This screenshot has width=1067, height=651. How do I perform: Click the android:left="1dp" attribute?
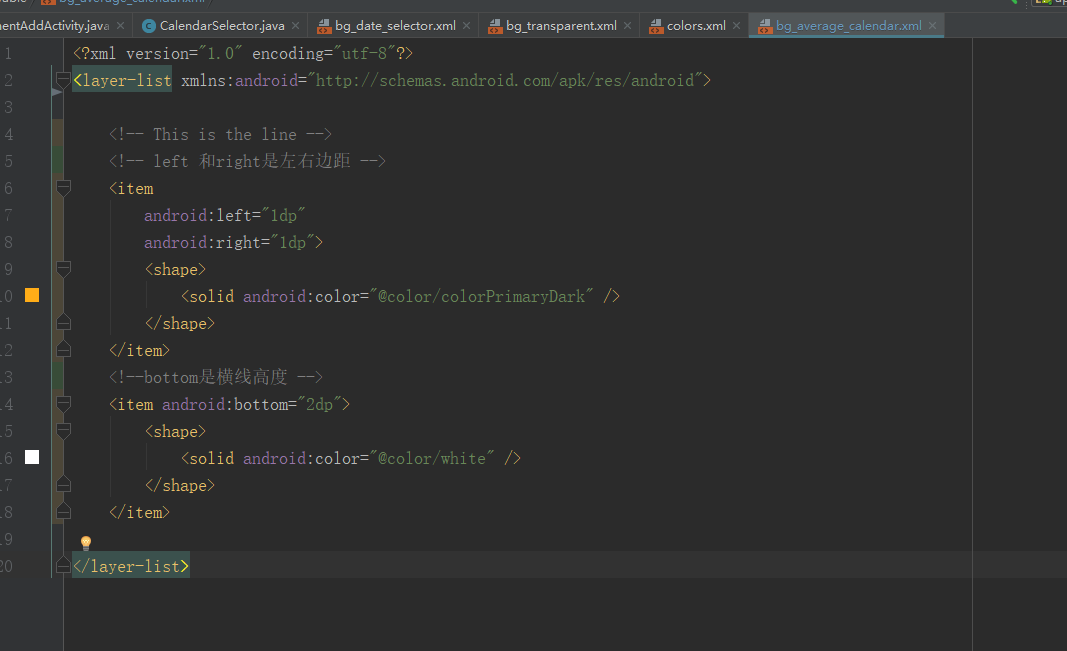(x=225, y=216)
